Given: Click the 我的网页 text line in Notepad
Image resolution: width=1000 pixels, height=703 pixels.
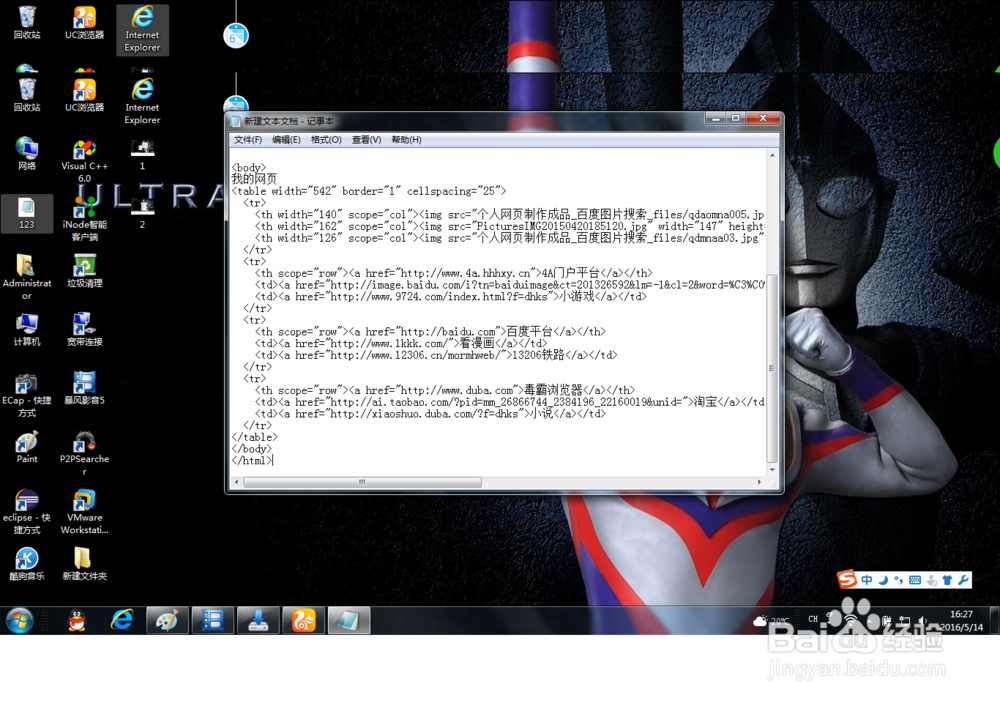Looking at the screenshot, I should pyautogui.click(x=254, y=179).
